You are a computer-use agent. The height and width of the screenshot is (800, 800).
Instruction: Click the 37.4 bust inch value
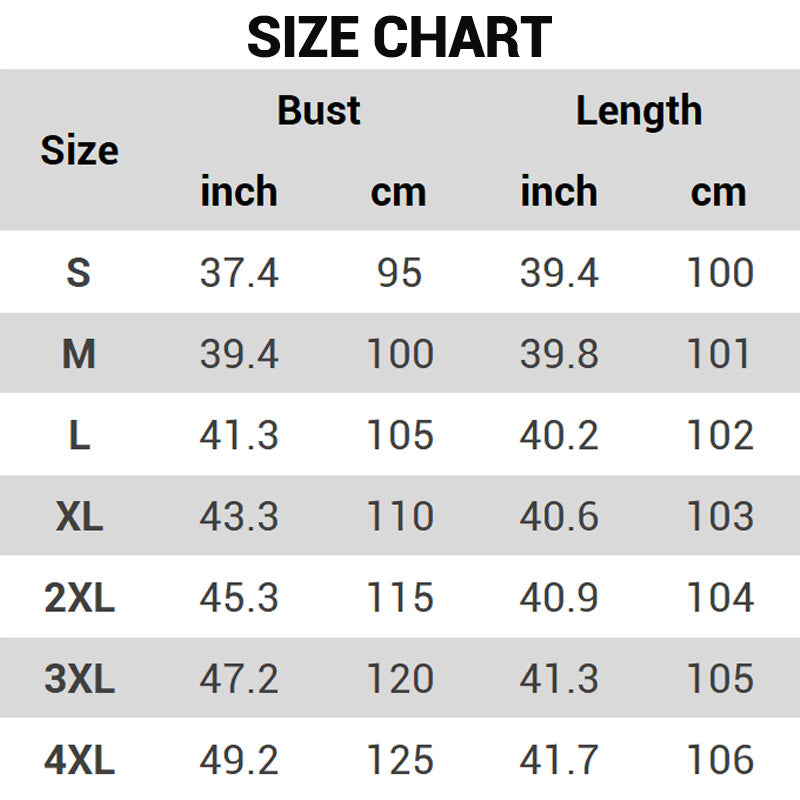239,272
